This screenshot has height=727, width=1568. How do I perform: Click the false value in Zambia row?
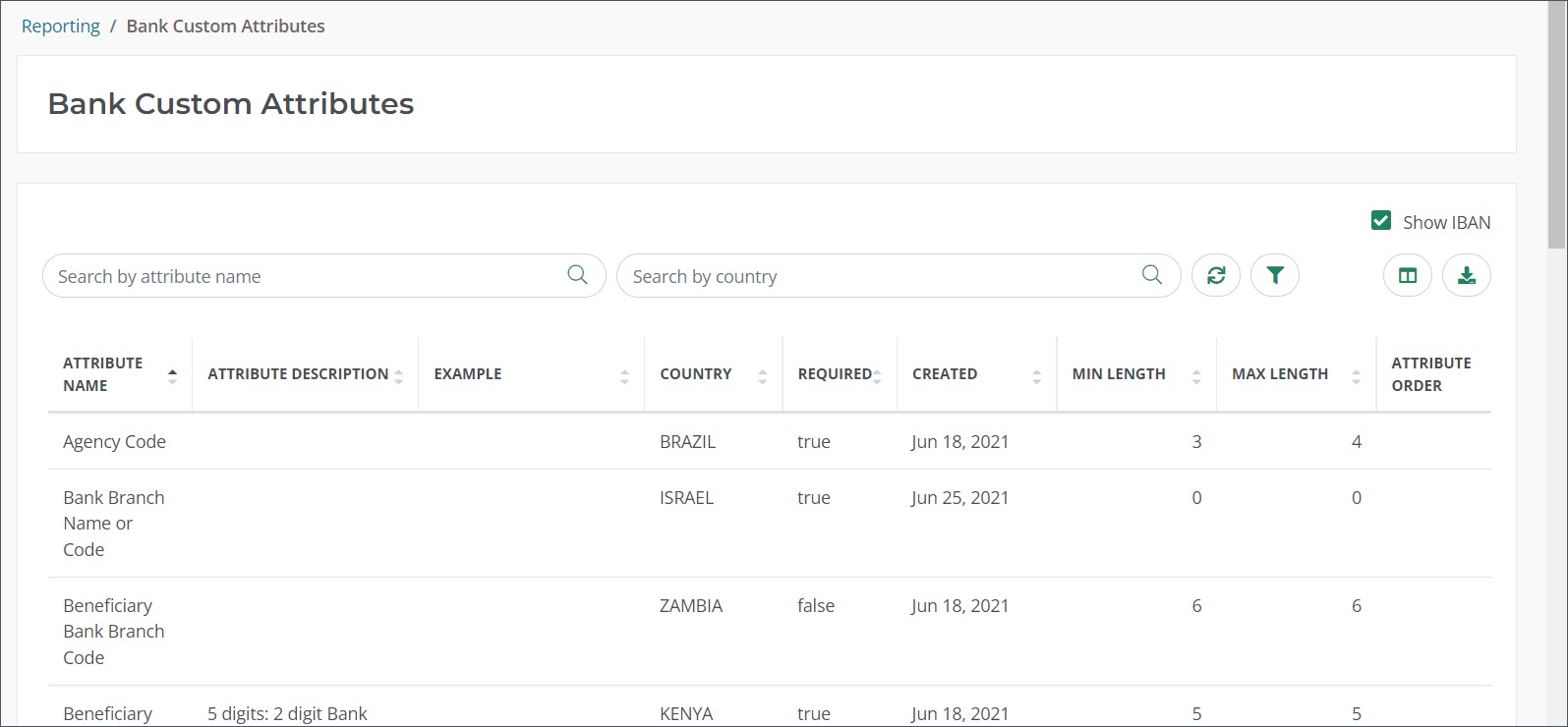[816, 606]
